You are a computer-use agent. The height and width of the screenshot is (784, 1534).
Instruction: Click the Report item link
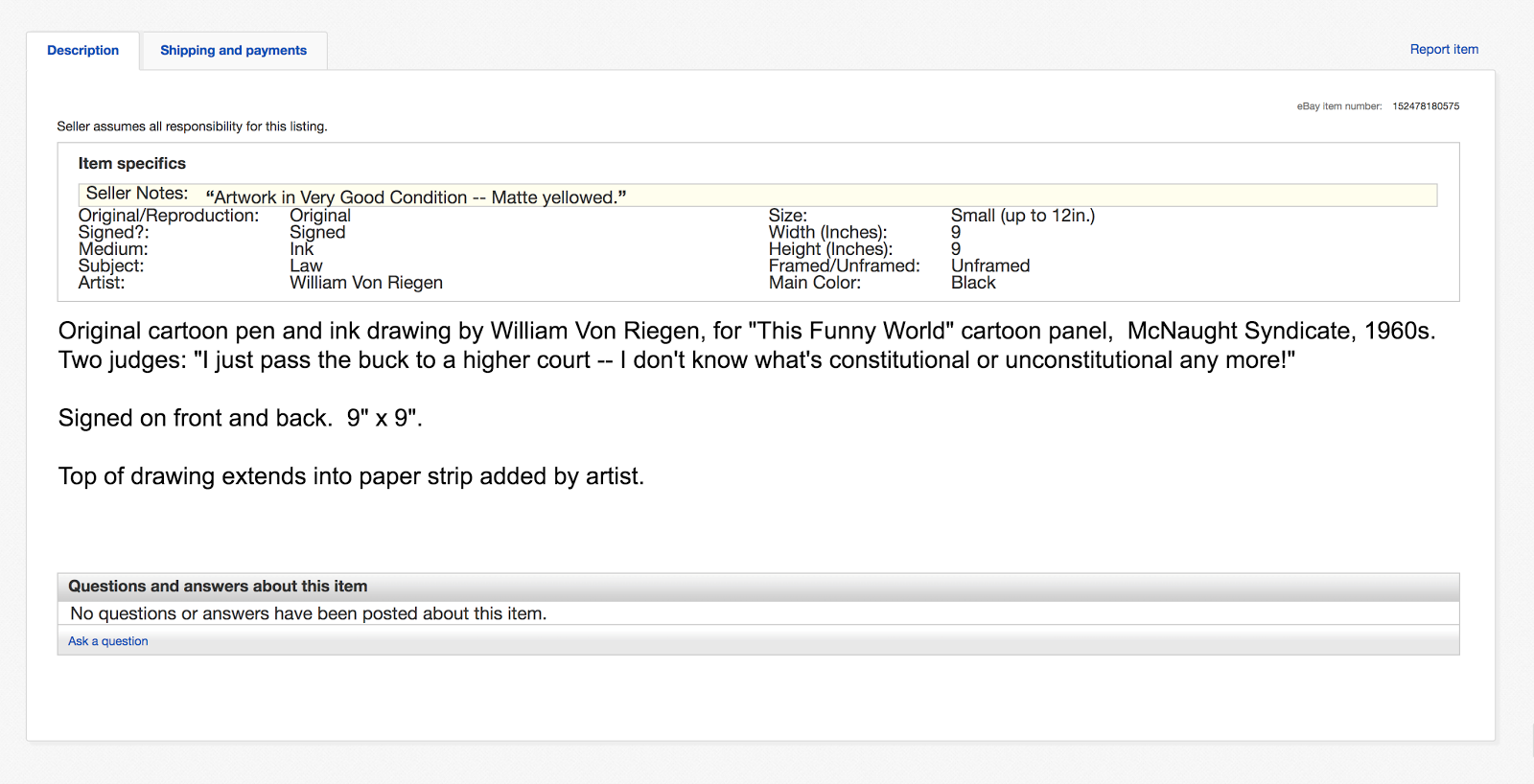tap(1444, 50)
